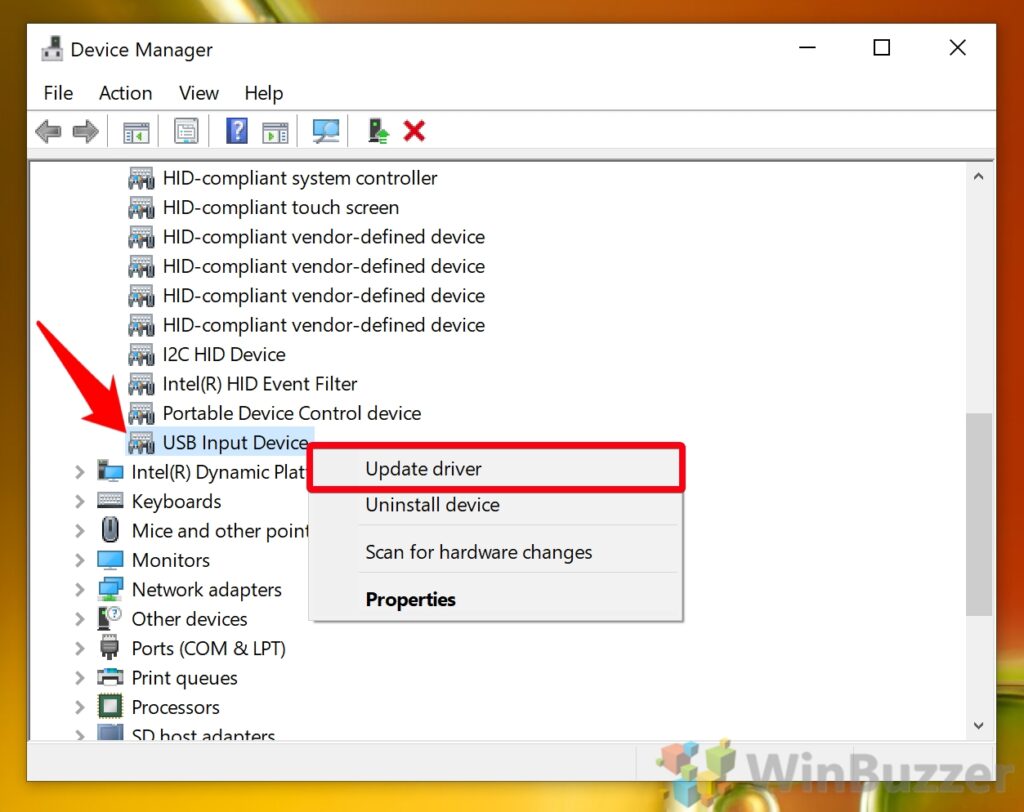This screenshot has width=1024, height=812.
Task: Click the vertical scrollbar down arrow
Action: [979, 725]
